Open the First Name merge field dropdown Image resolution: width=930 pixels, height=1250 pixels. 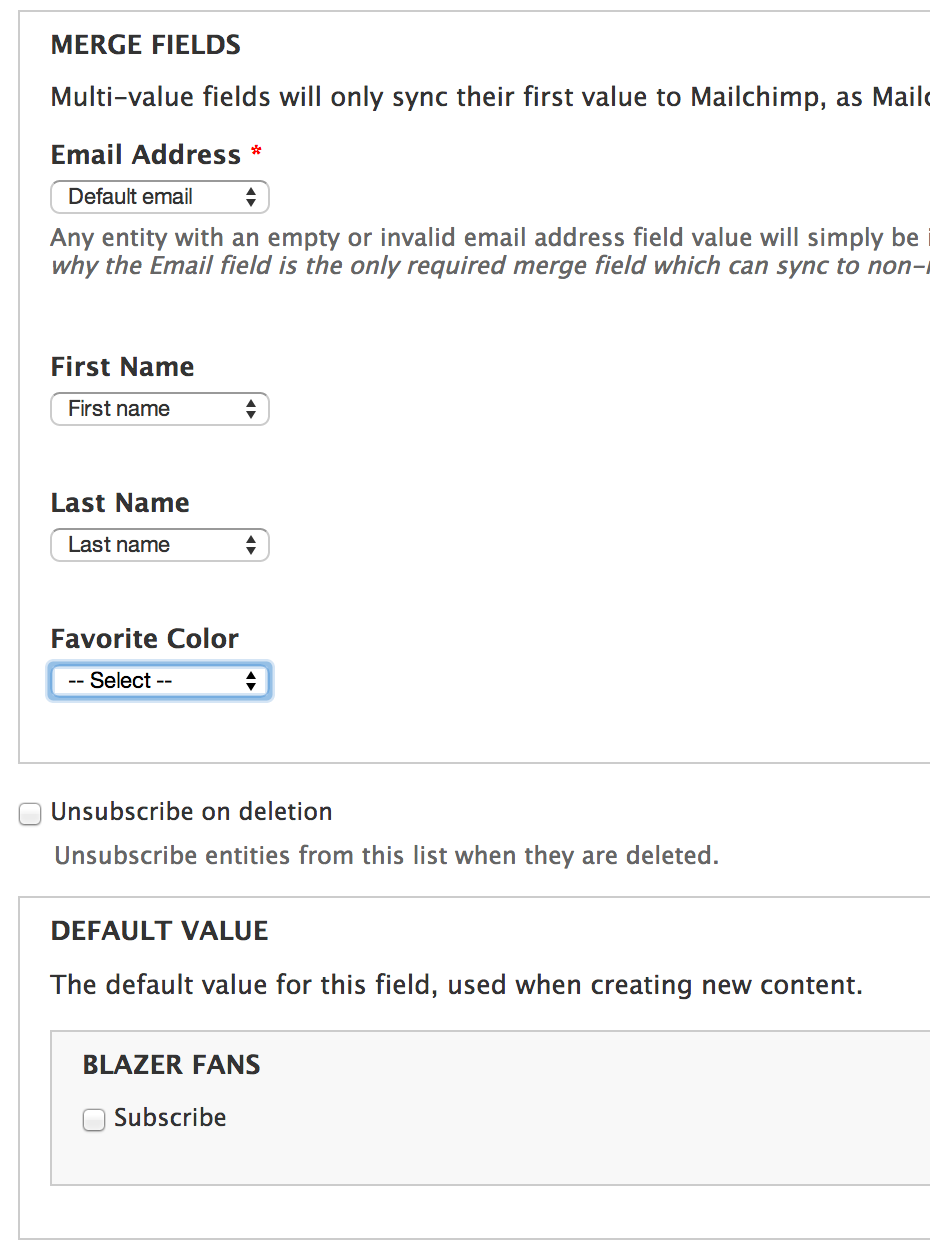(159, 409)
